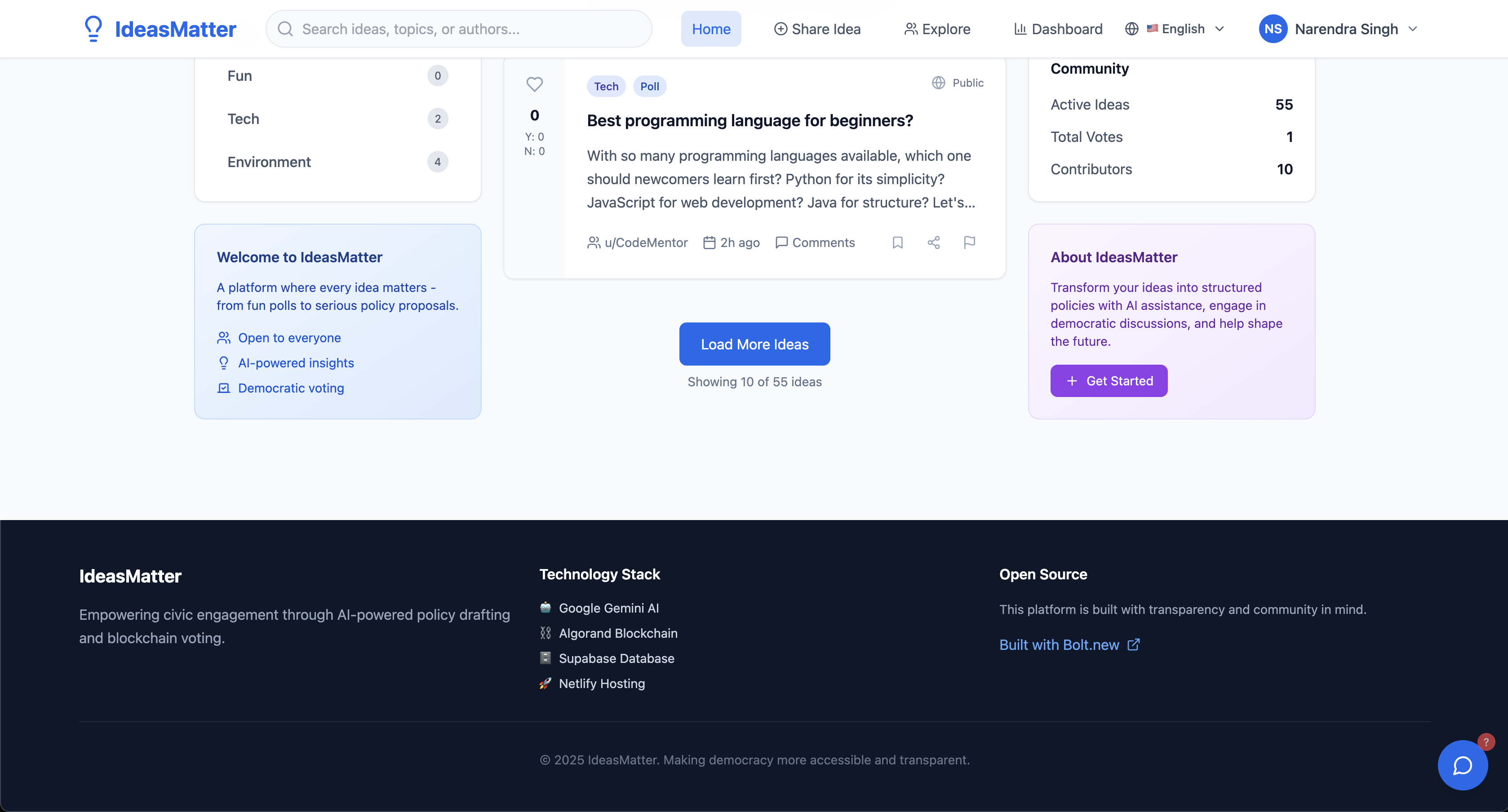This screenshot has height=812, width=1508.
Task: Open the chat support bubble
Action: tap(1462, 765)
